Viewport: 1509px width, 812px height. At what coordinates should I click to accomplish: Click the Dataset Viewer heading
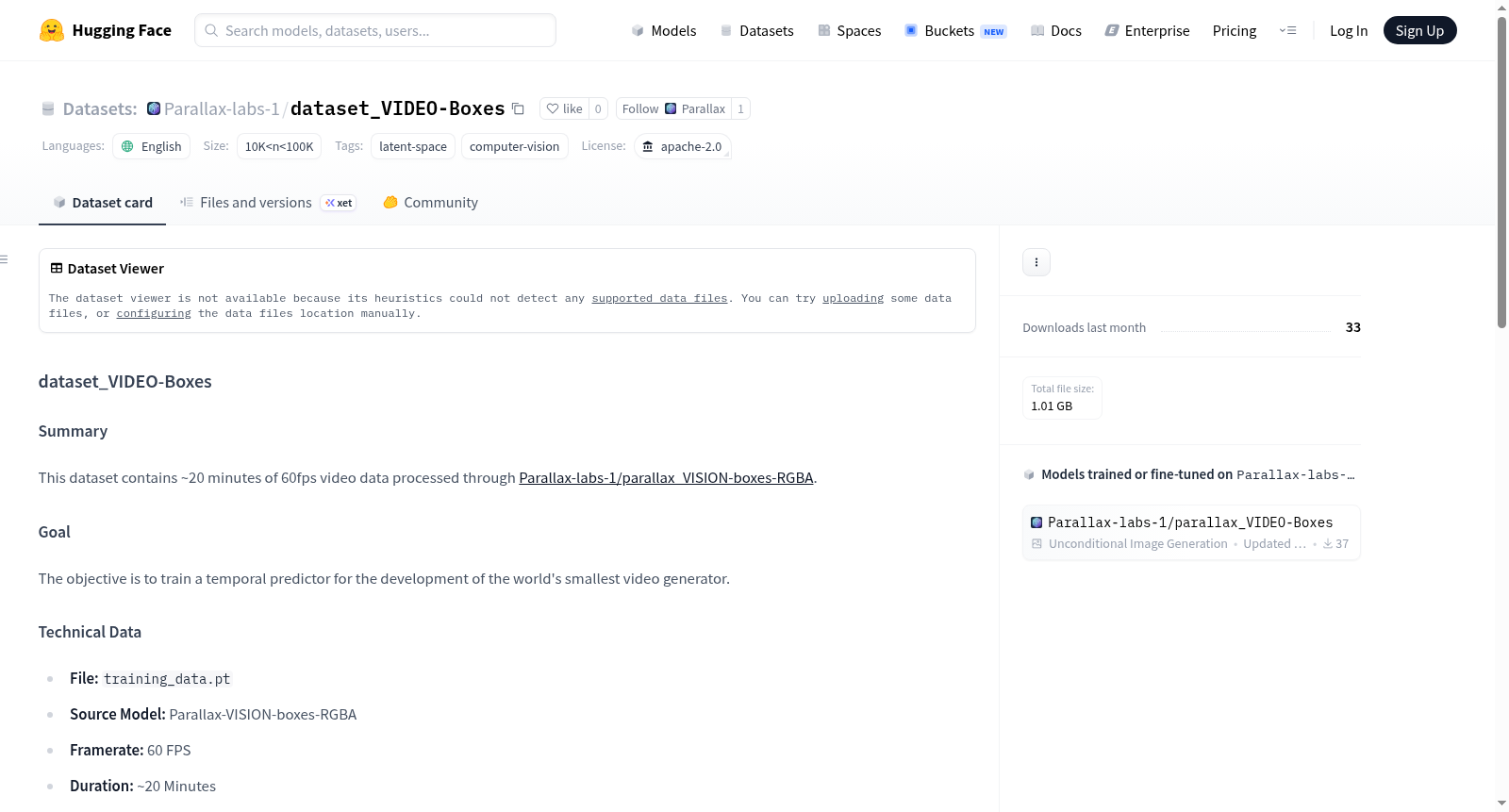(116, 269)
